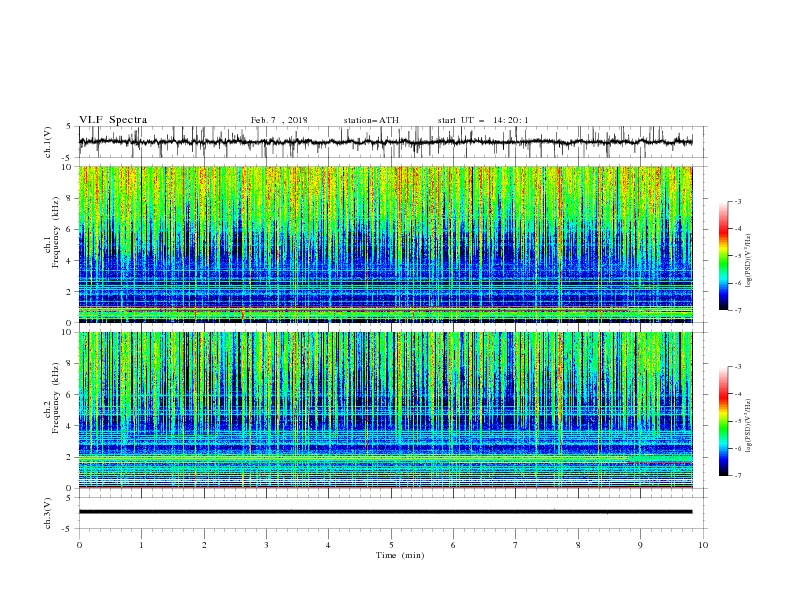Image resolution: width=792 pixels, height=612 pixels.
Task: Click the "4" tick on the time axis
Action: [x=329, y=545]
